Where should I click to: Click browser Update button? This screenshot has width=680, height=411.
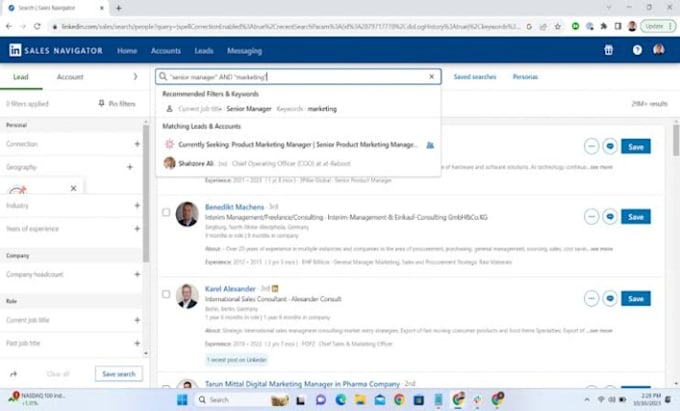point(657,26)
